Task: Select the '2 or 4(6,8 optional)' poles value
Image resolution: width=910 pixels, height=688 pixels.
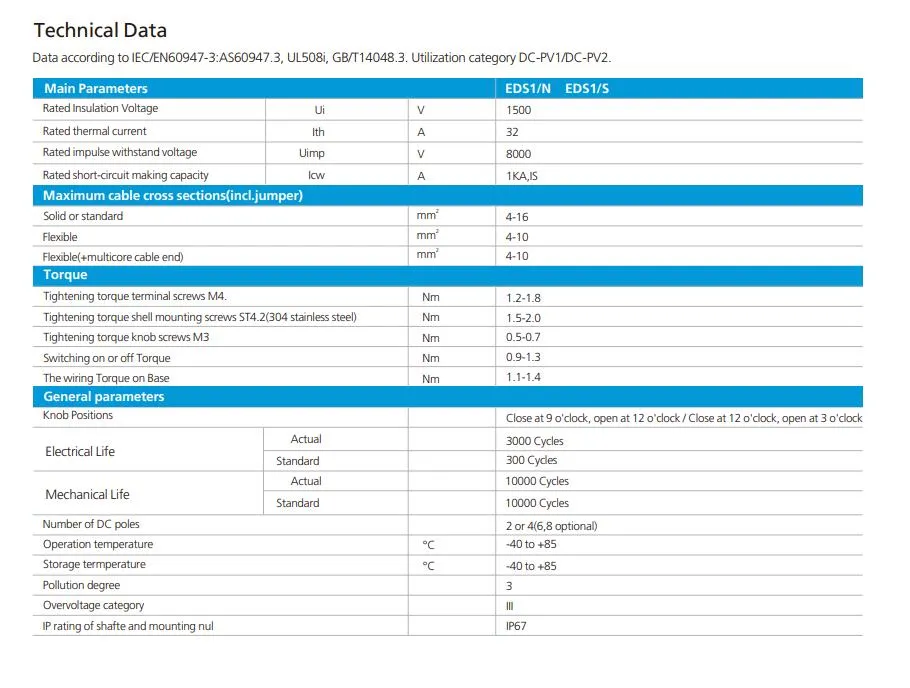Action: [x=552, y=526]
